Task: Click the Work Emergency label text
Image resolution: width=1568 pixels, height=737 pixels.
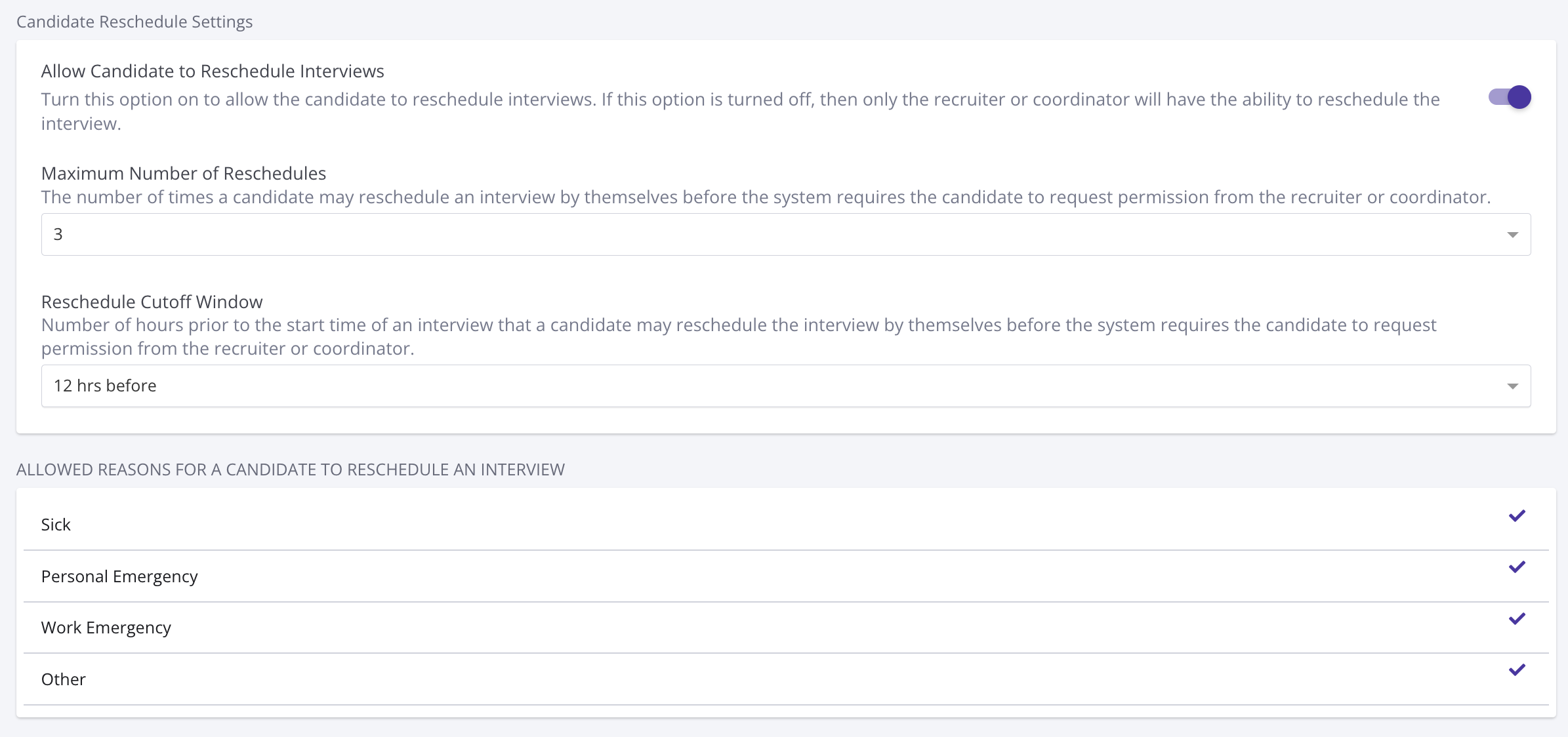Action: 106,627
